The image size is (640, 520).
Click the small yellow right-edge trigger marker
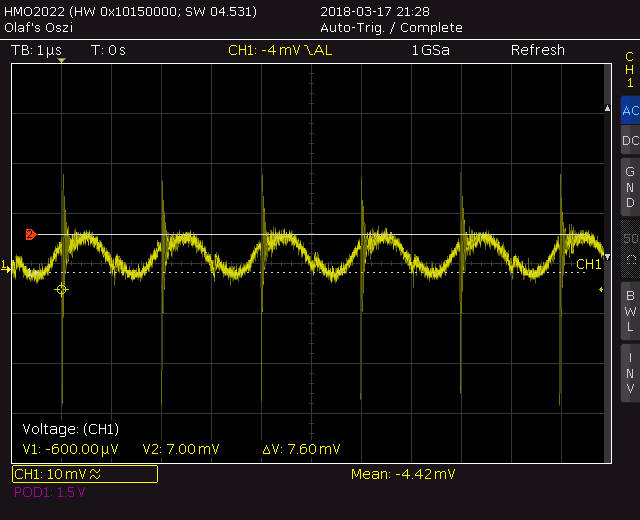[601, 289]
